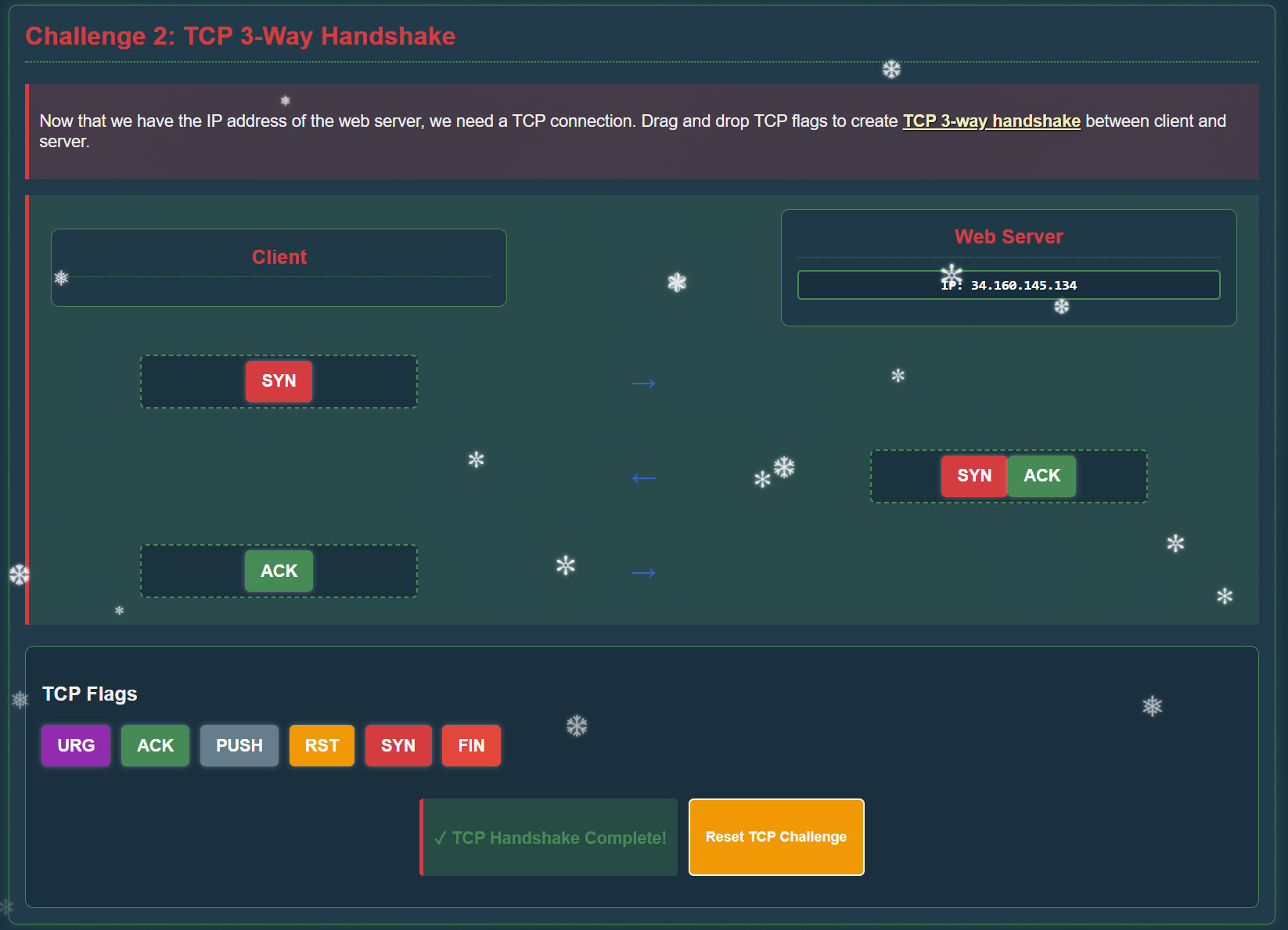
Task: Click the bottom right-pointing arrow icon
Action: [x=643, y=573]
